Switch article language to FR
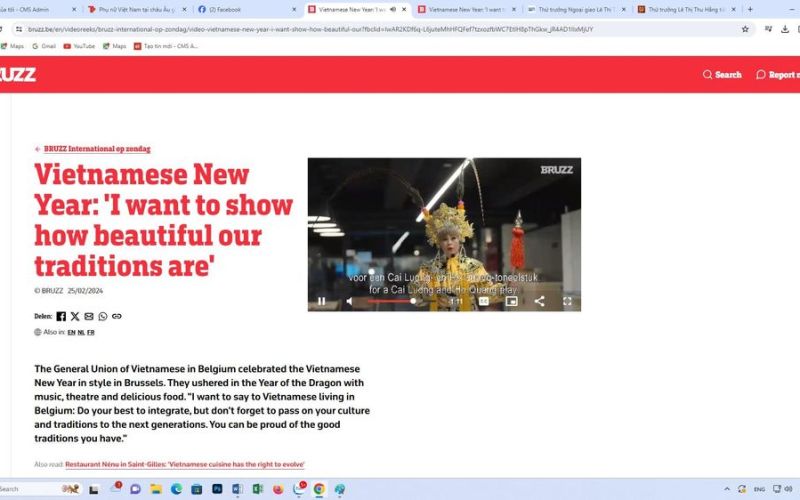Viewport: 800px width, 500px height. 91,332
